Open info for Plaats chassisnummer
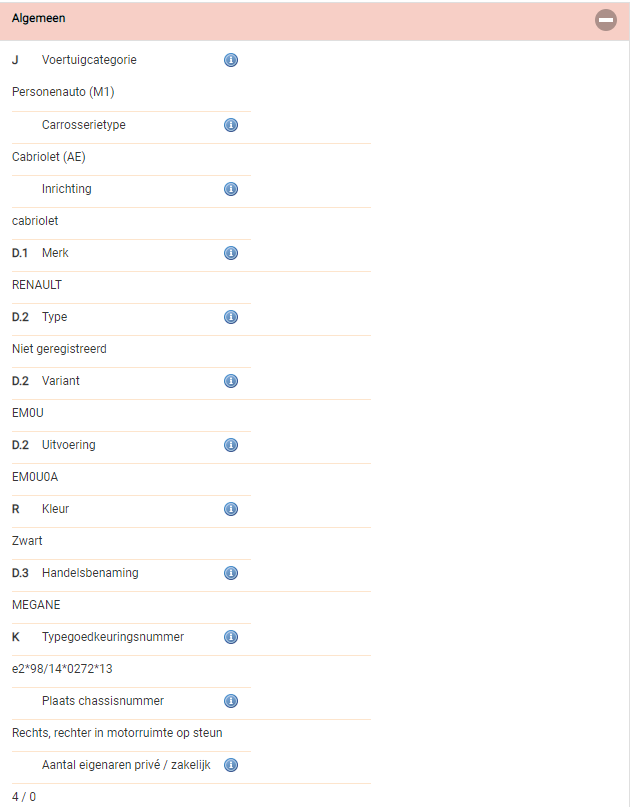 pos(231,701)
